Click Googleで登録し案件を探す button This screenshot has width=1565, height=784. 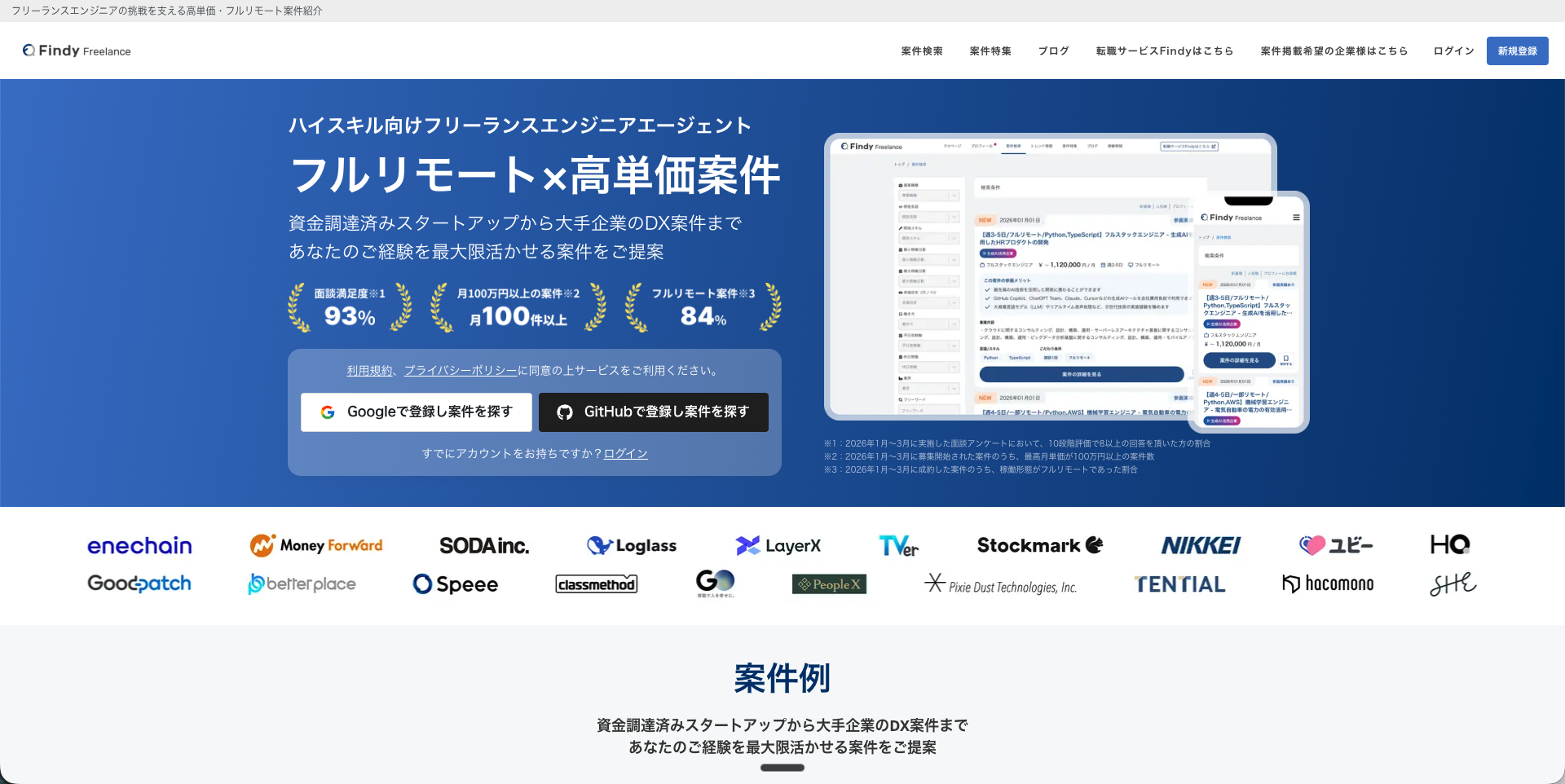417,412
